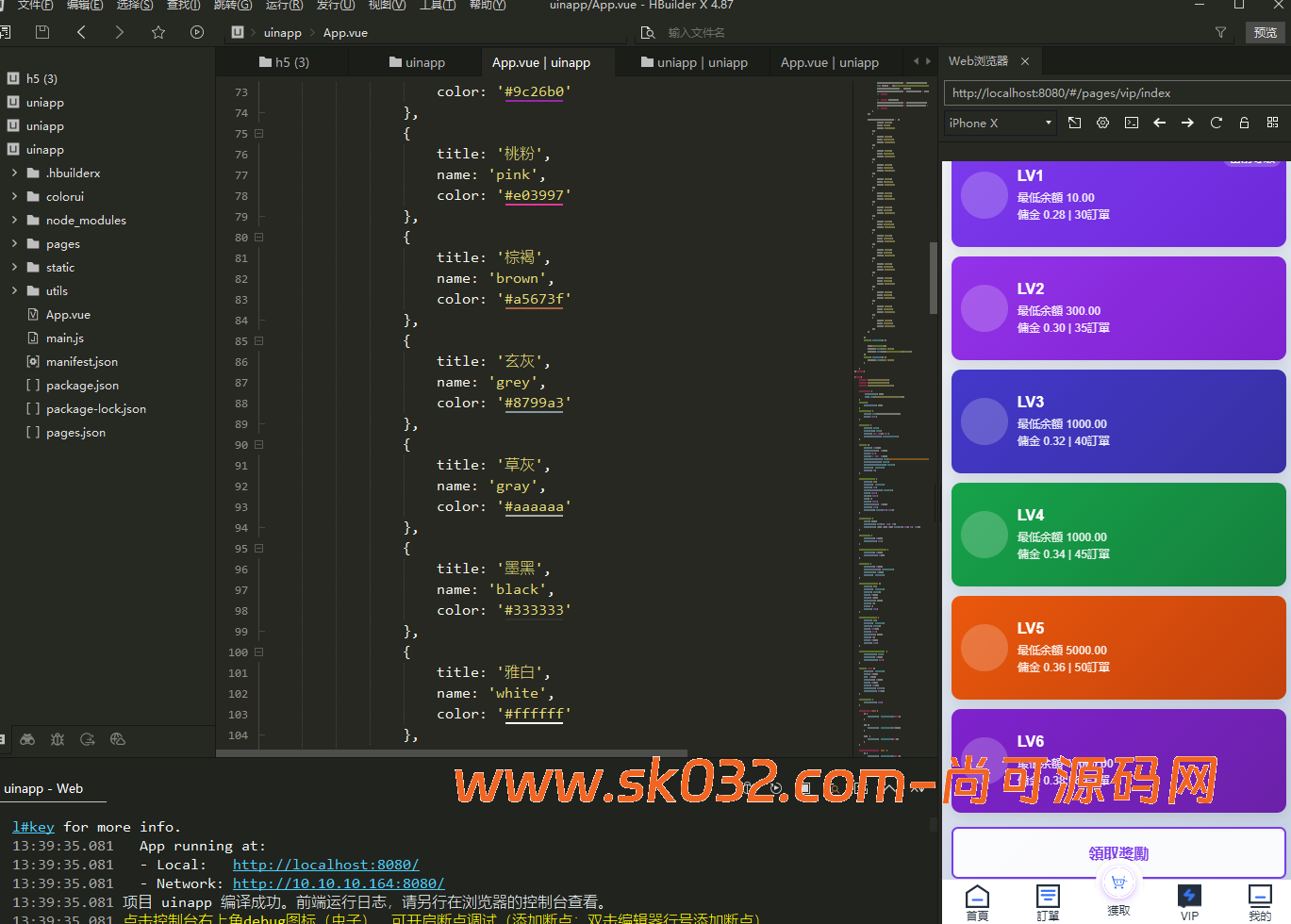
Task: Collapse code fold at line 75
Action: click(x=258, y=134)
